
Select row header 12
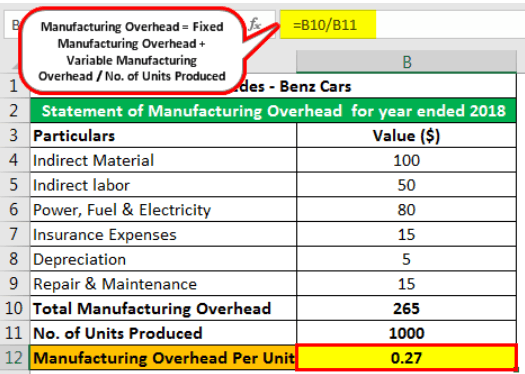pos(14,358)
